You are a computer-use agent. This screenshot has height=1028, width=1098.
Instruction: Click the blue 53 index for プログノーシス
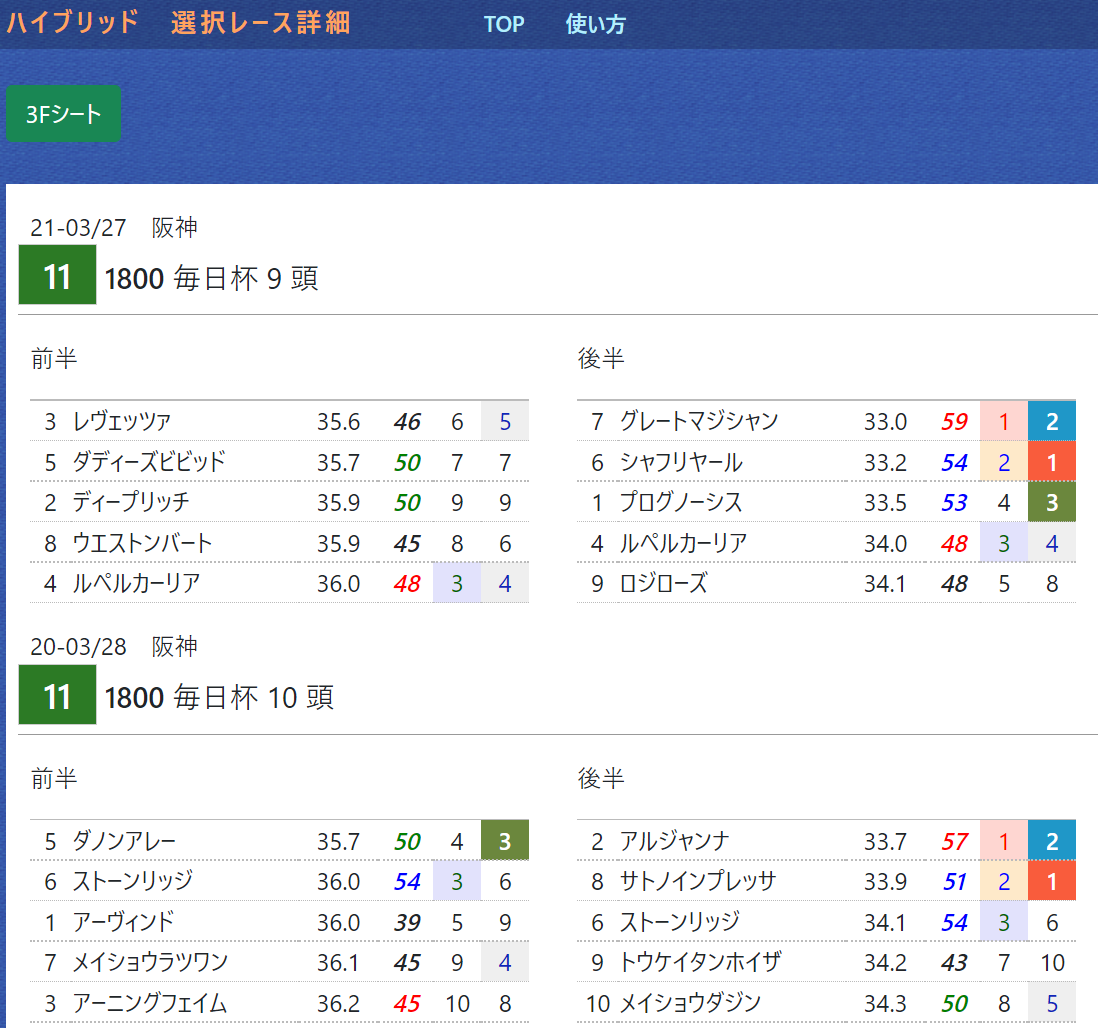[x=954, y=502]
